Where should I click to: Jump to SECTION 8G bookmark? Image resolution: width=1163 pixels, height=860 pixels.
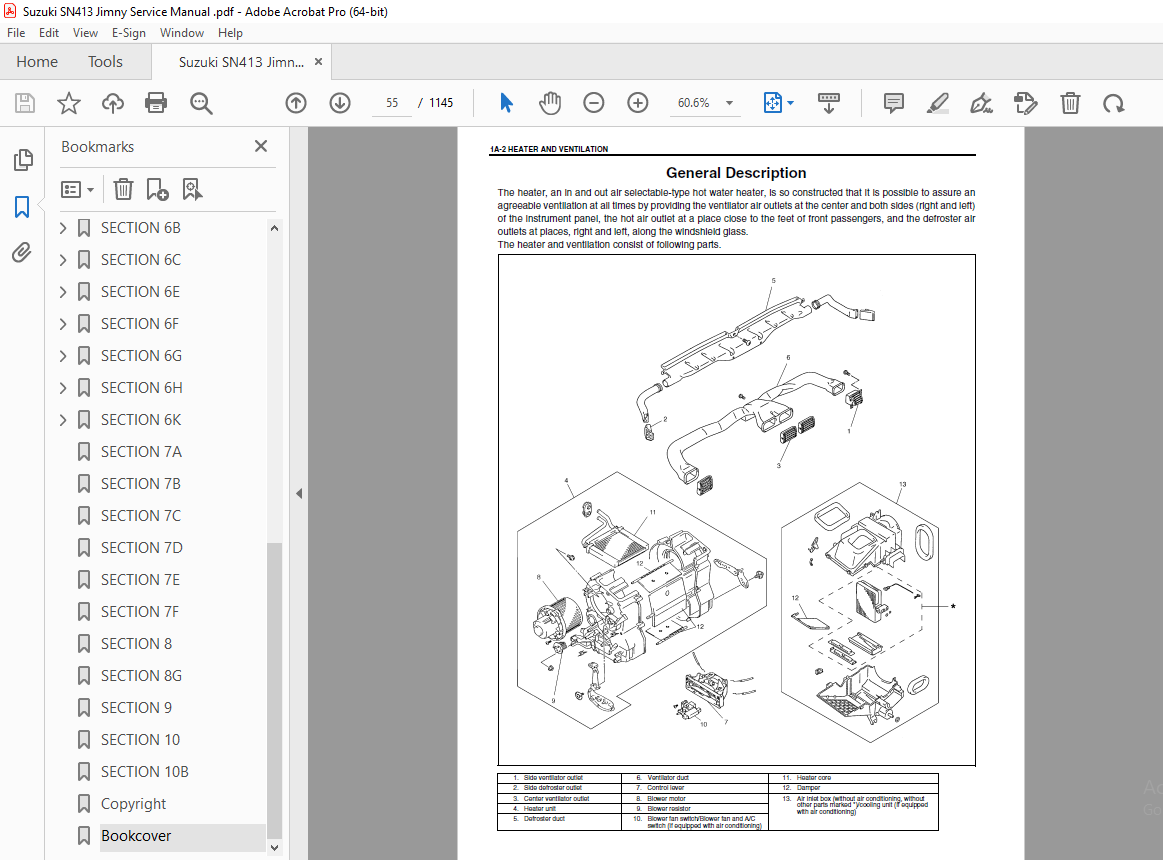[142, 676]
